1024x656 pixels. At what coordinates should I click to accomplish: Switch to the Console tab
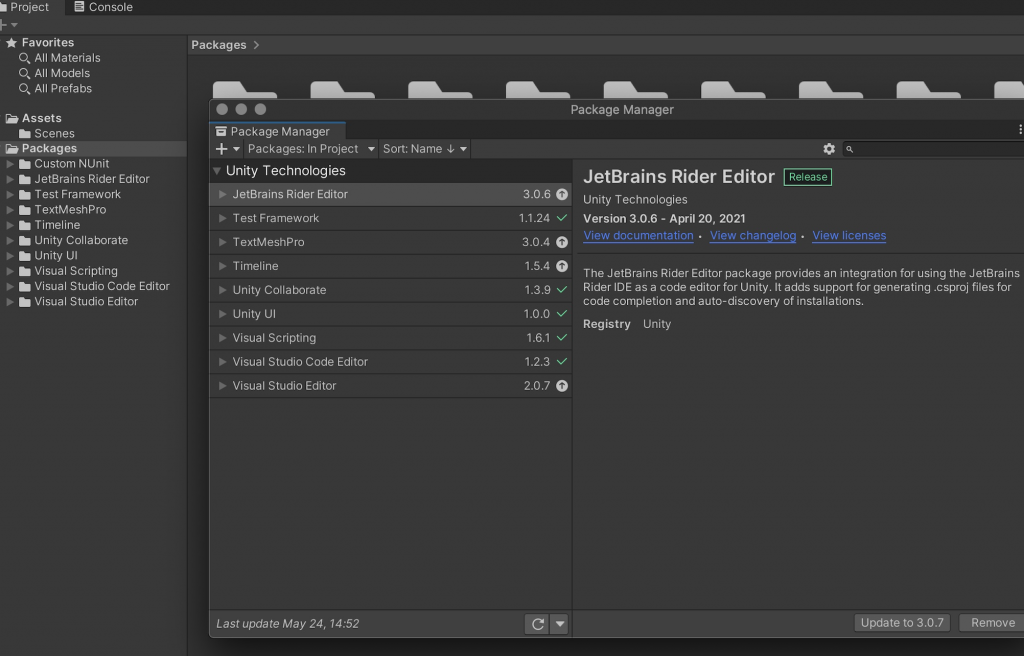point(103,7)
